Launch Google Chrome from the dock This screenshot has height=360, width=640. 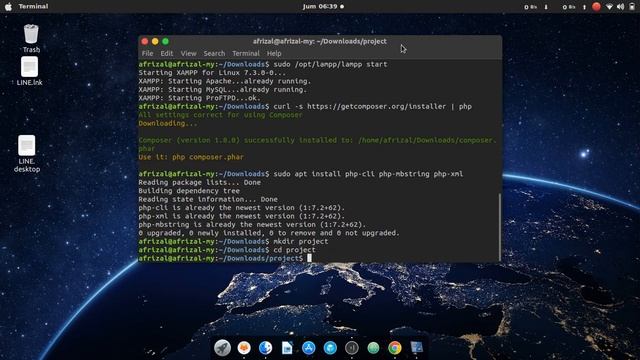pyautogui.click(x=395, y=348)
